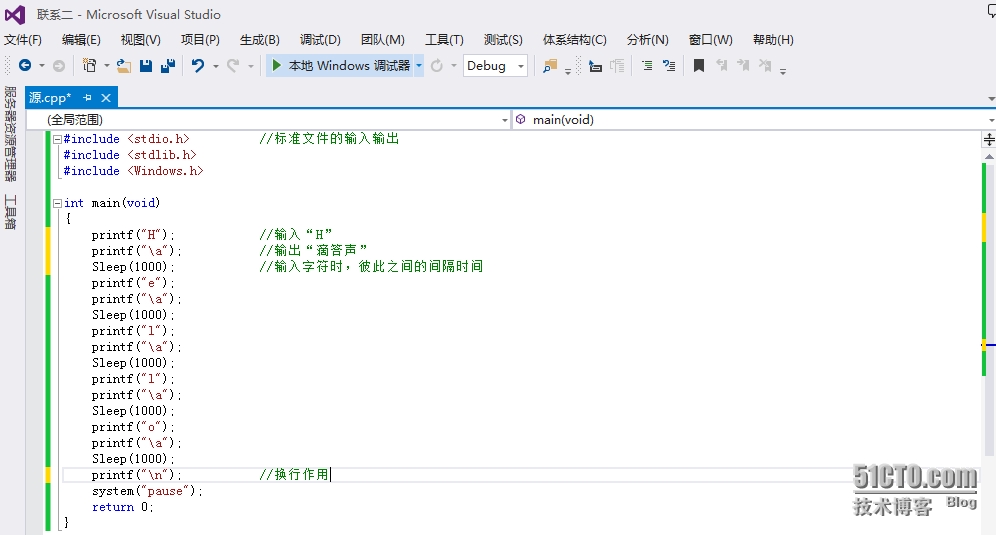Click the Save All icon
Viewport: 996px width, 535px height.
point(168,65)
